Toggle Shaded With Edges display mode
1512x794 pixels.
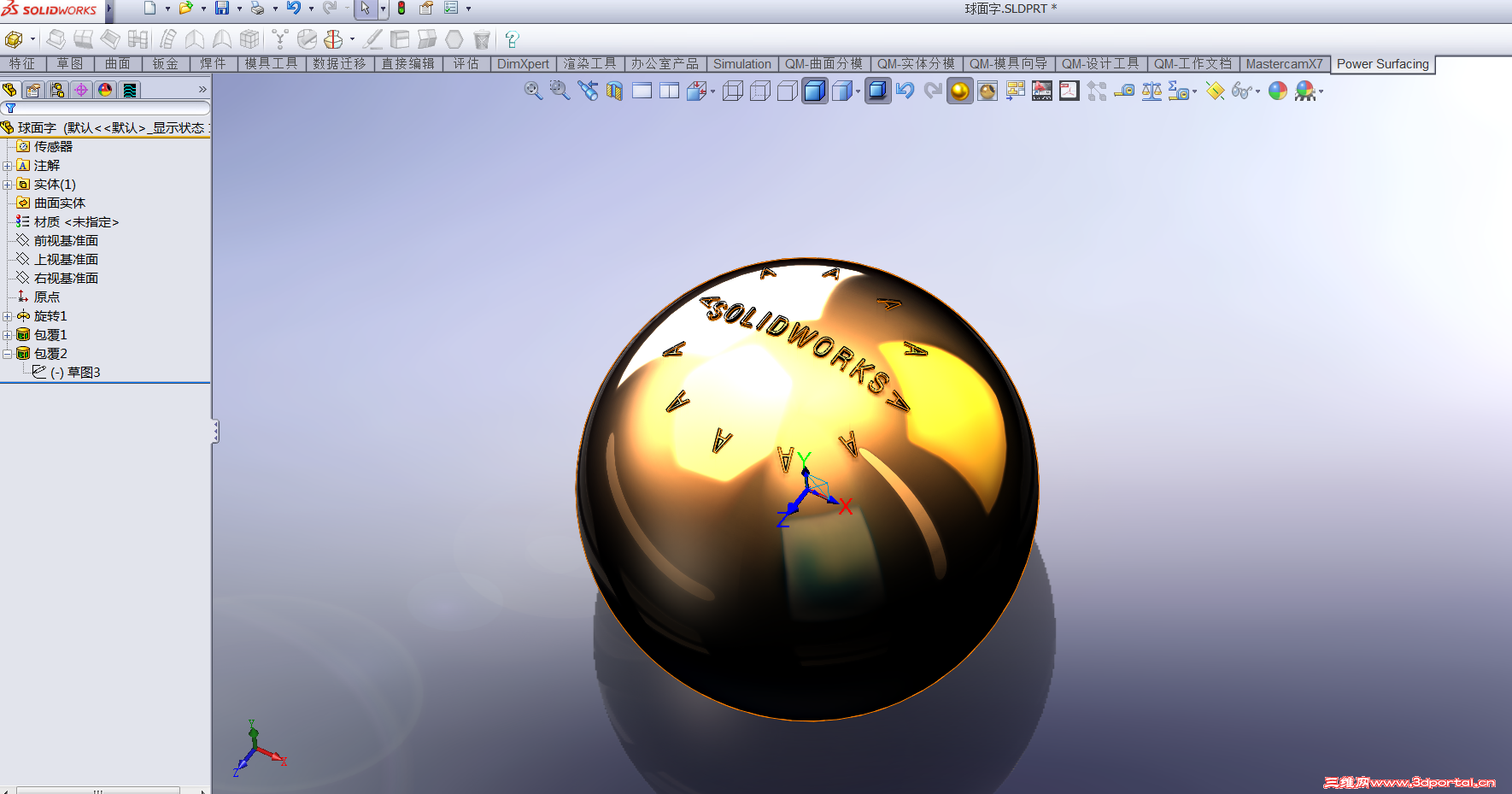pyautogui.click(x=815, y=91)
